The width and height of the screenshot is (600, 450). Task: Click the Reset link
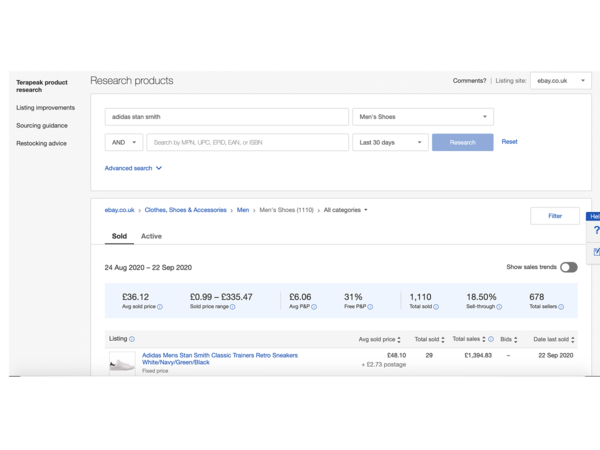click(x=509, y=142)
